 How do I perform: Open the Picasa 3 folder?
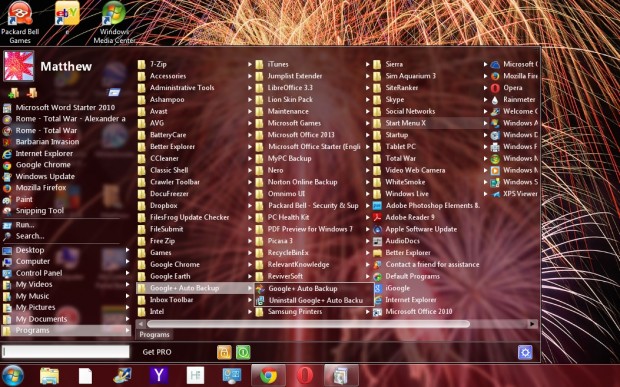point(313,241)
